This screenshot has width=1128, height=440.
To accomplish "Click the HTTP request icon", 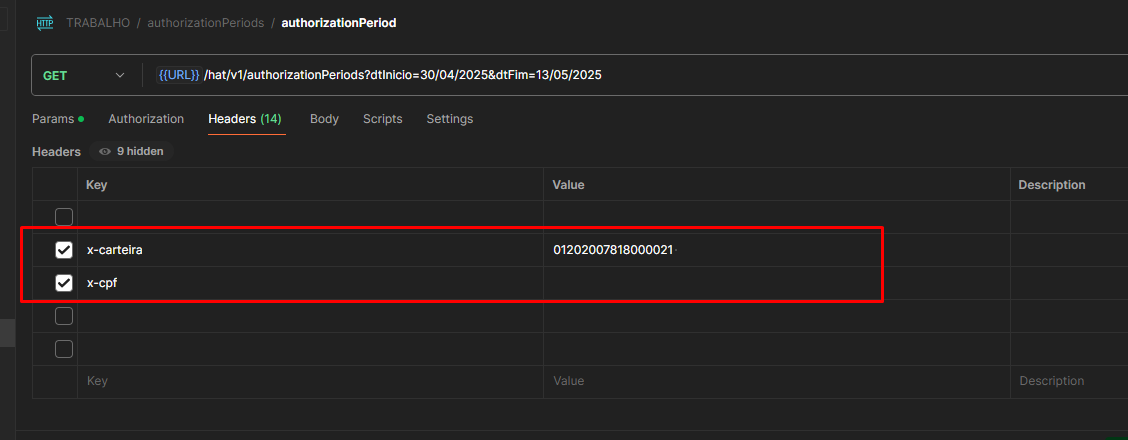I will coord(45,22).
